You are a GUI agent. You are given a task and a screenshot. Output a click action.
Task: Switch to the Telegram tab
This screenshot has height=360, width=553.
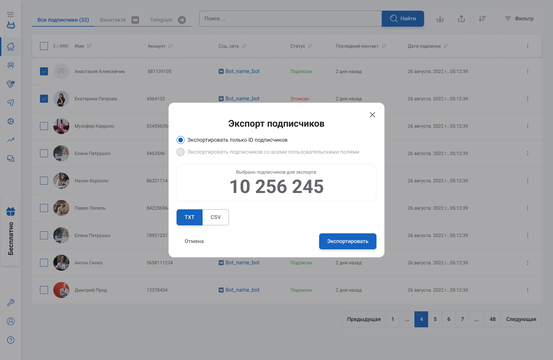168,20
